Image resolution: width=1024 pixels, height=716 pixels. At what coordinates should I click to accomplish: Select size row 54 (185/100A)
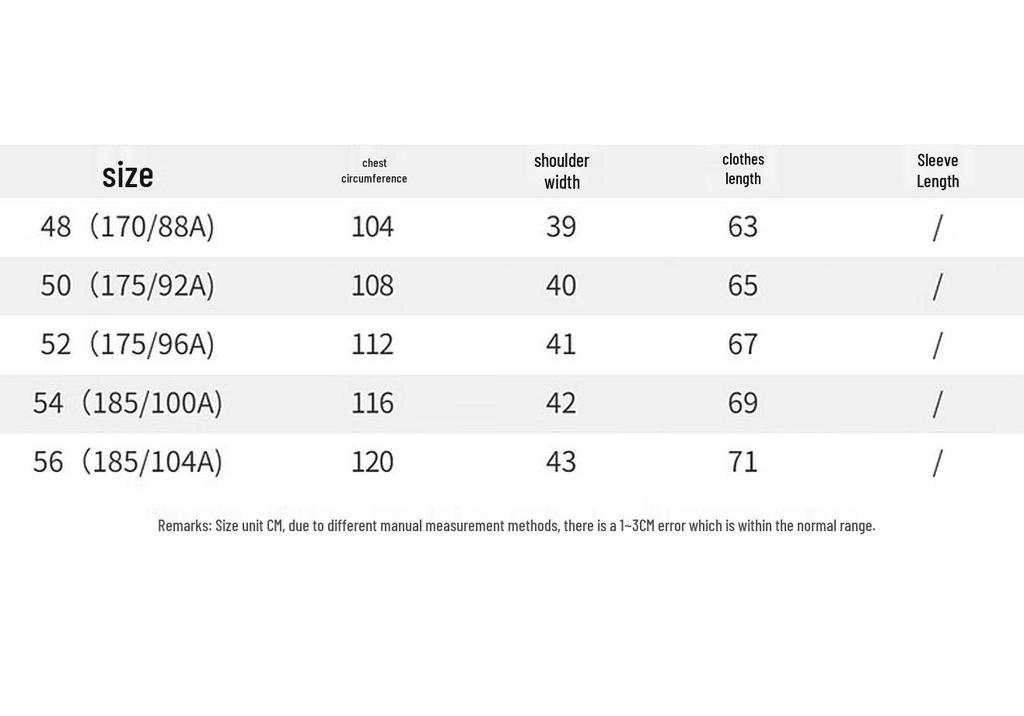[x=512, y=404]
